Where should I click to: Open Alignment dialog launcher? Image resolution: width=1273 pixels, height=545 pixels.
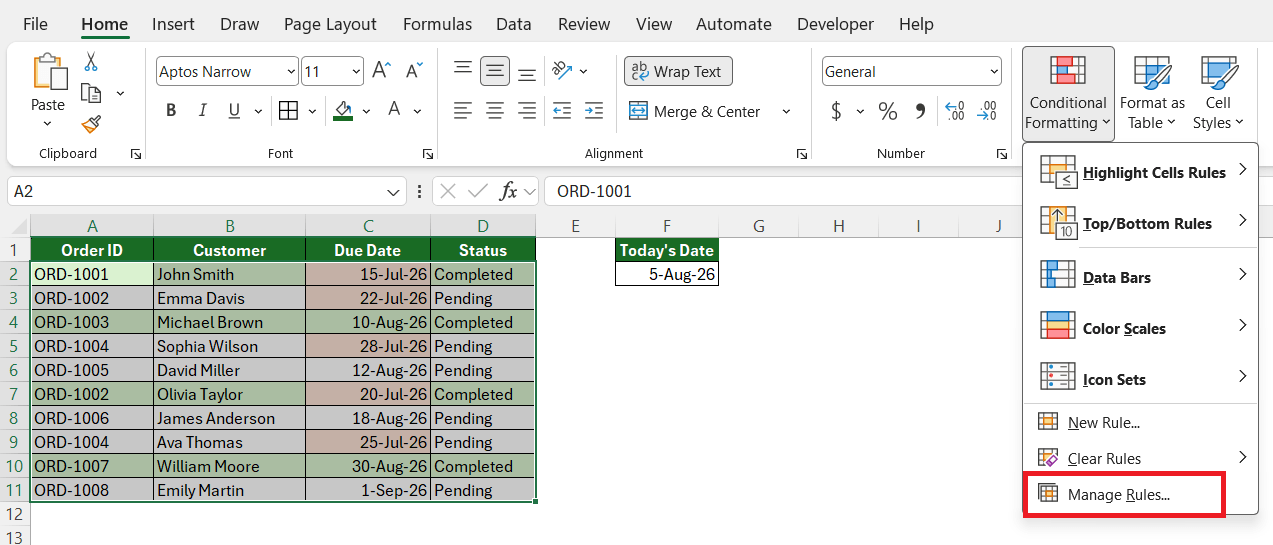802,154
